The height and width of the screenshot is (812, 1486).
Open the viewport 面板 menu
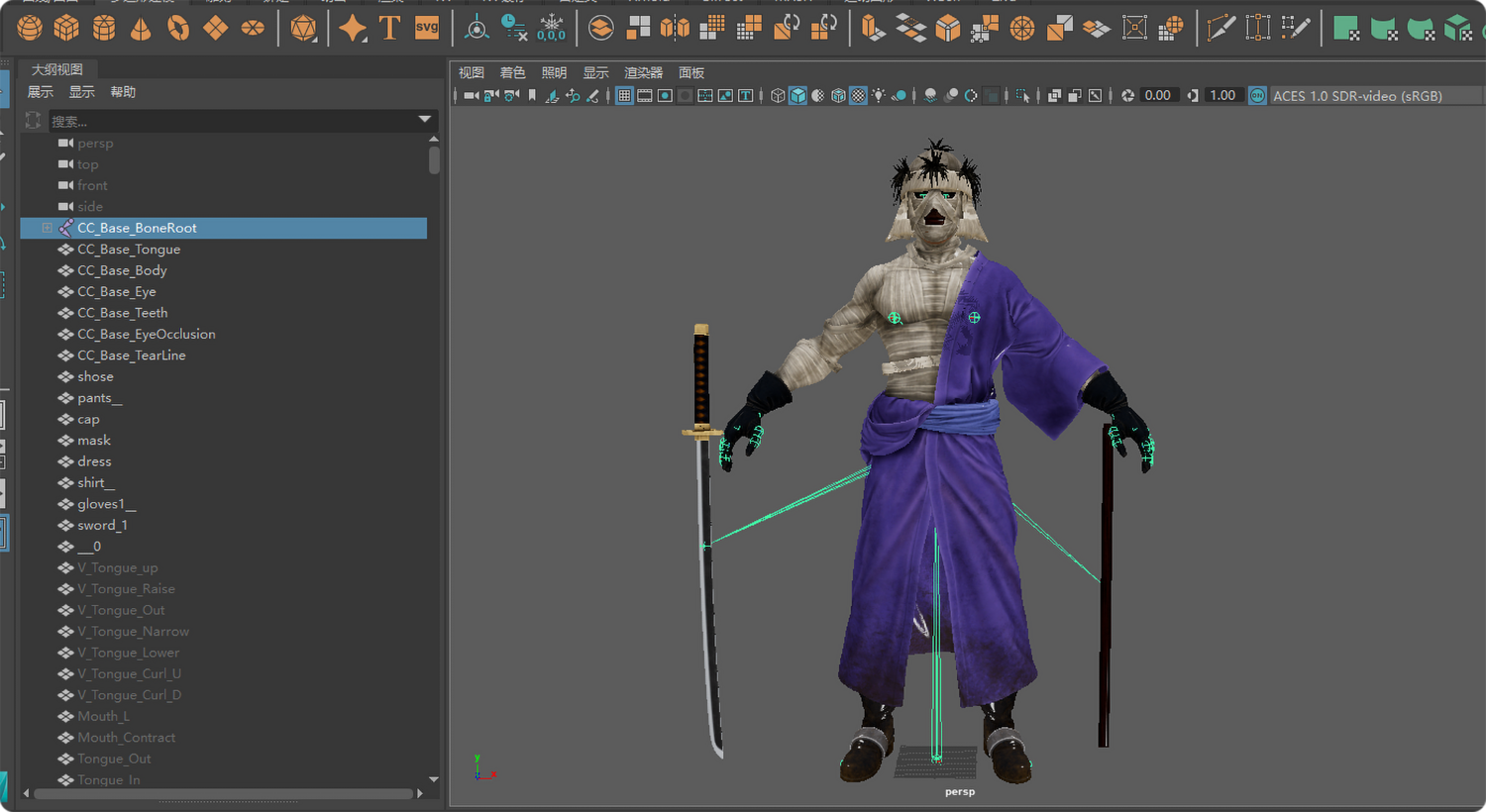pyautogui.click(x=691, y=73)
